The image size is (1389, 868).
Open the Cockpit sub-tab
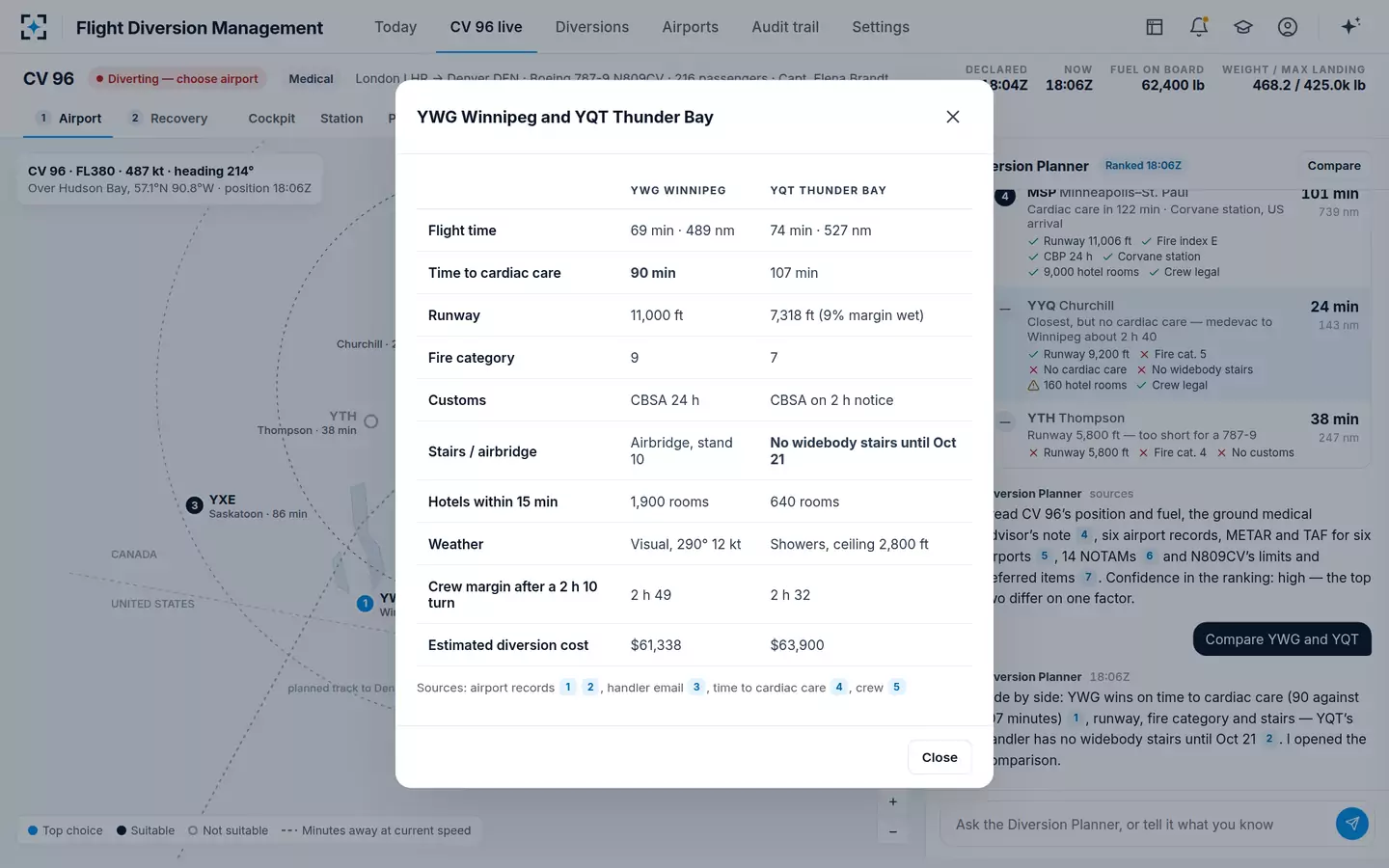pos(272,119)
